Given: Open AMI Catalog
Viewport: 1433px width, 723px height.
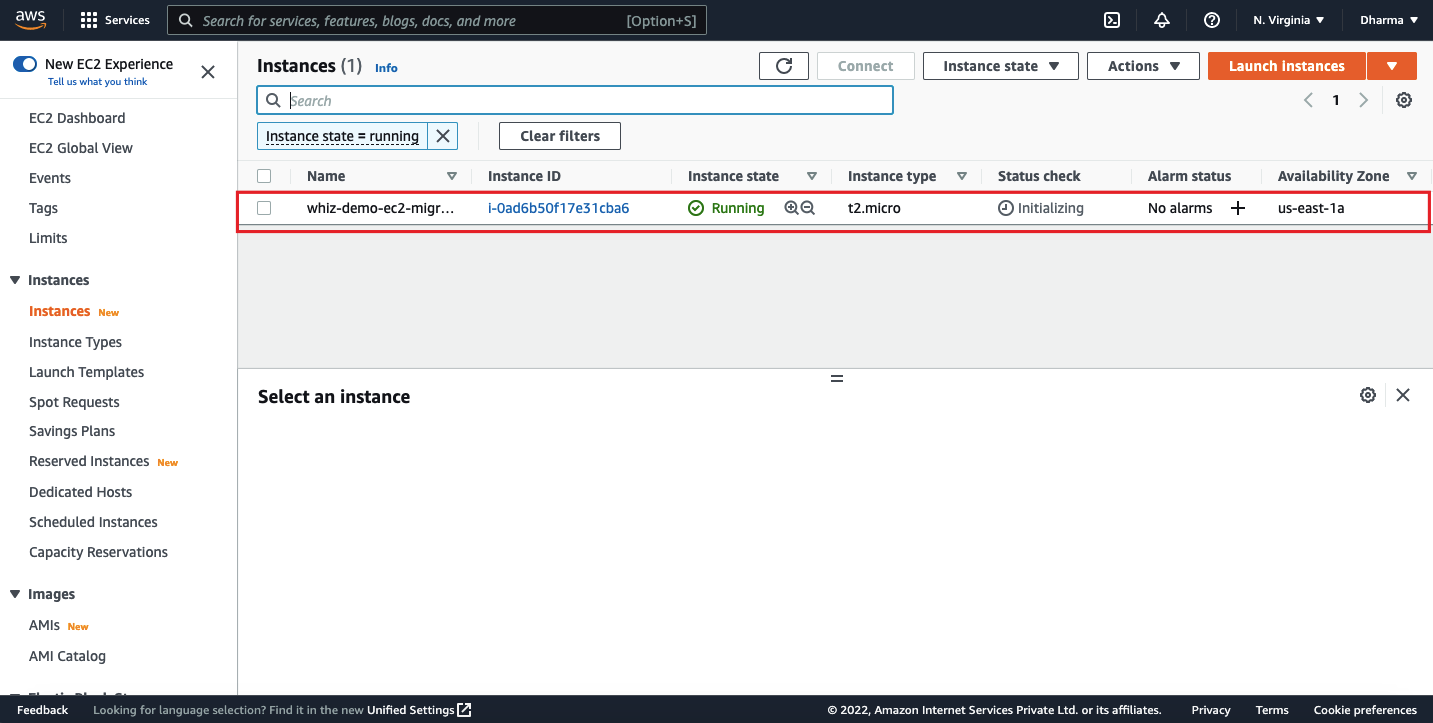Looking at the screenshot, I should tap(67, 656).
